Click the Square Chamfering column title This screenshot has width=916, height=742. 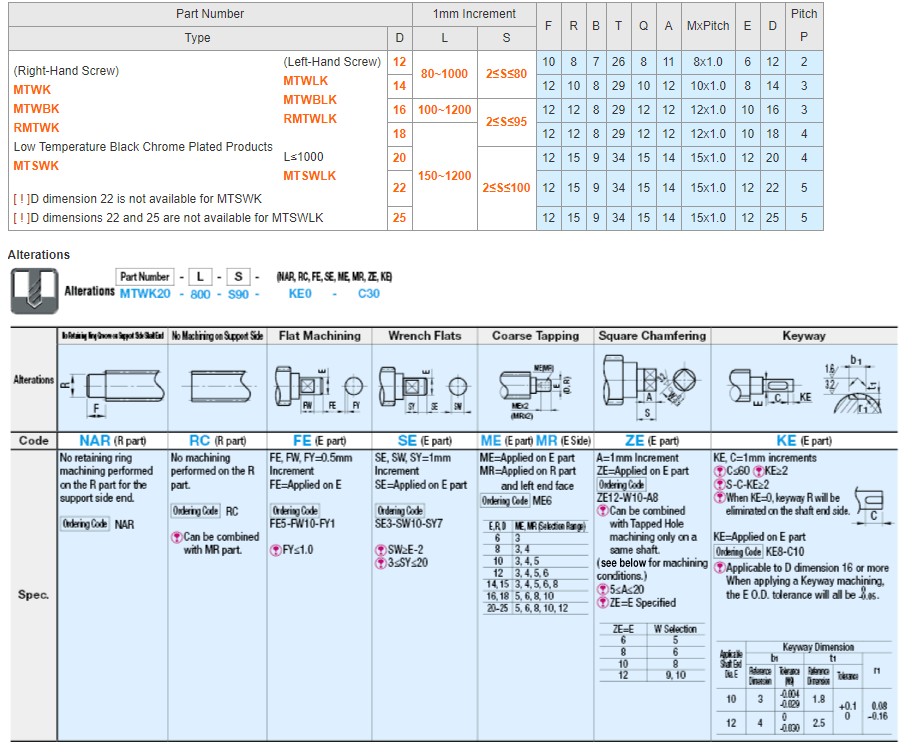653,336
